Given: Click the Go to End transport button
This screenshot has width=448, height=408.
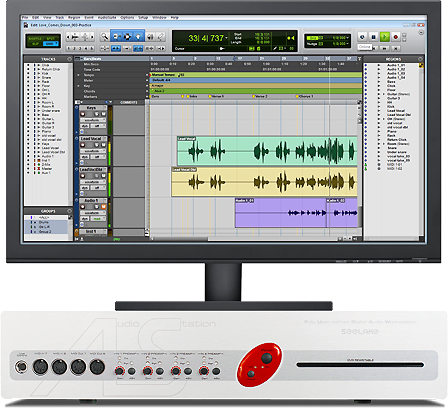Looking at the screenshot, I should click(396, 48).
